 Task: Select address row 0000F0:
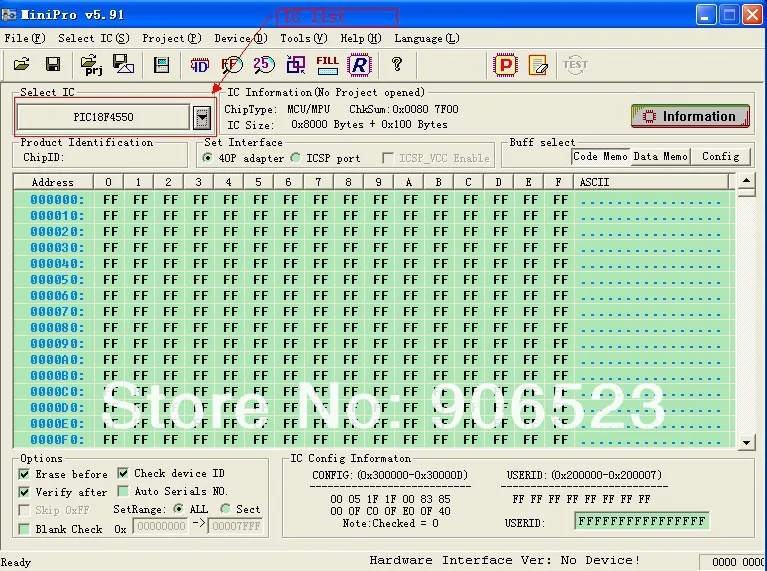(x=57, y=439)
